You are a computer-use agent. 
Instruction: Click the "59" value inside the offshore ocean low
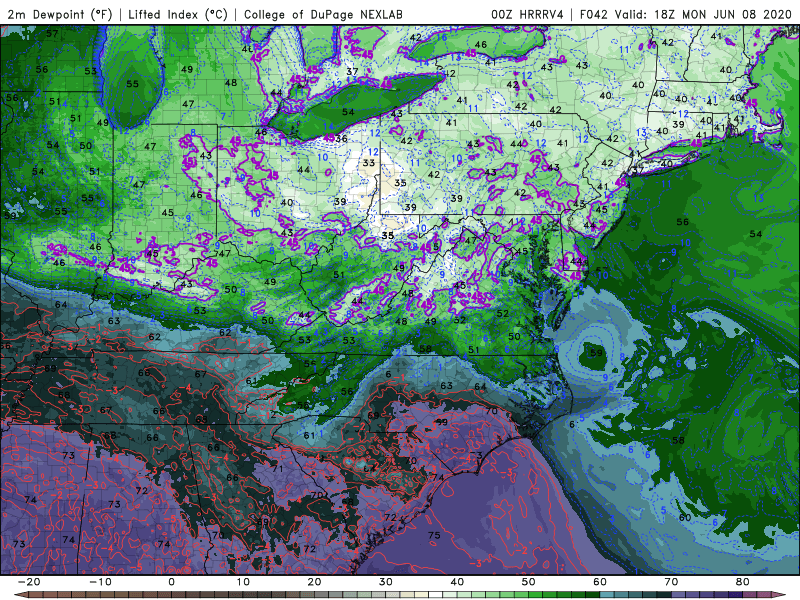click(x=596, y=353)
